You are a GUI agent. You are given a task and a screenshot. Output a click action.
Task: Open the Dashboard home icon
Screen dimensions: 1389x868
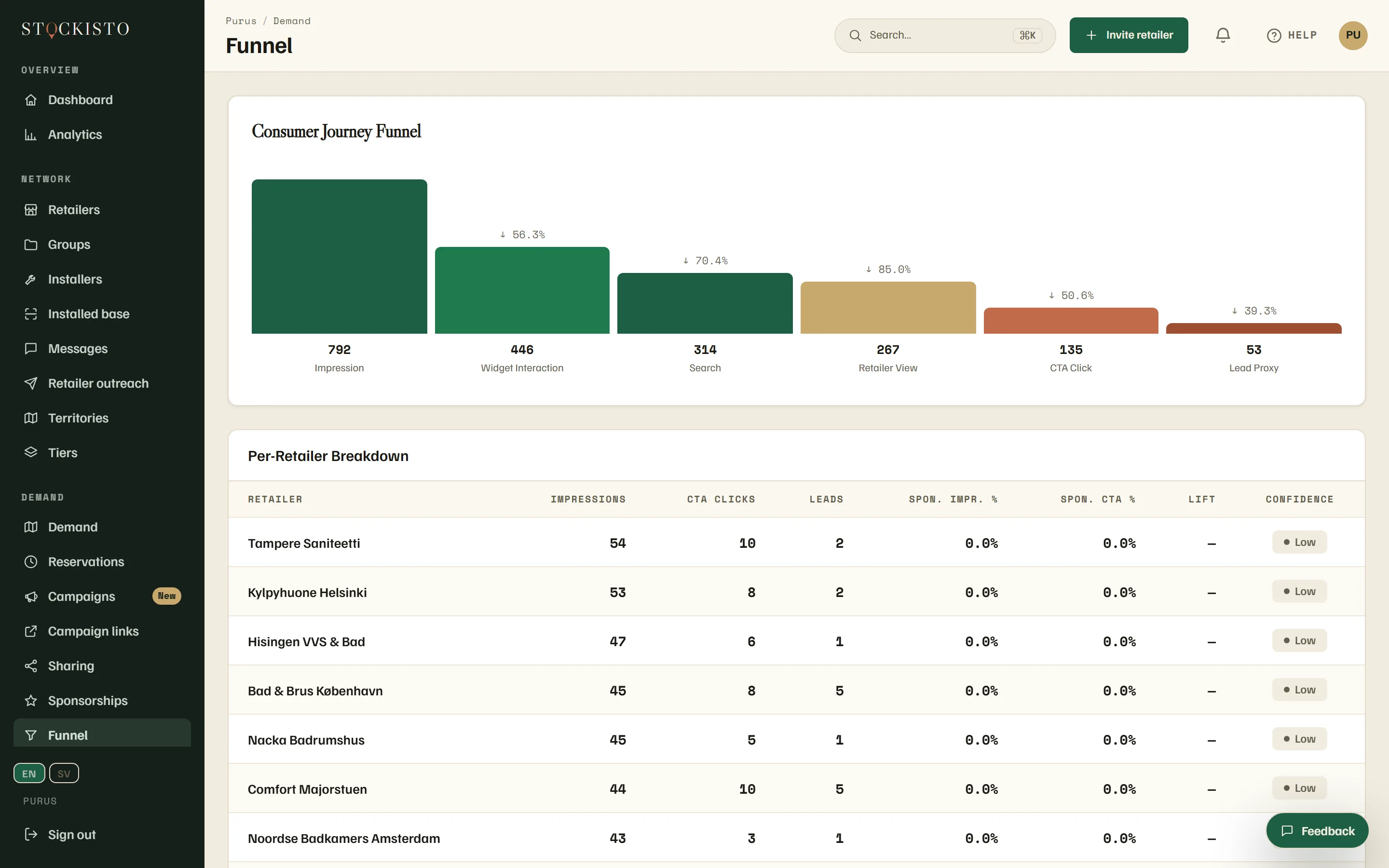pyautogui.click(x=31, y=100)
